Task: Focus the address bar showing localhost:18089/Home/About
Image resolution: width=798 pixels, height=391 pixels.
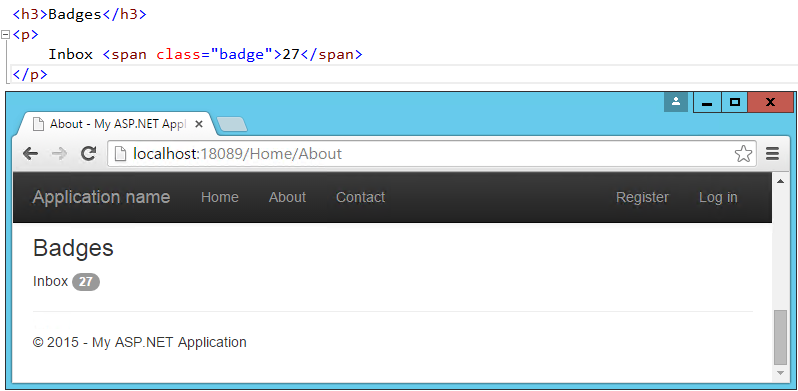Action: point(432,154)
